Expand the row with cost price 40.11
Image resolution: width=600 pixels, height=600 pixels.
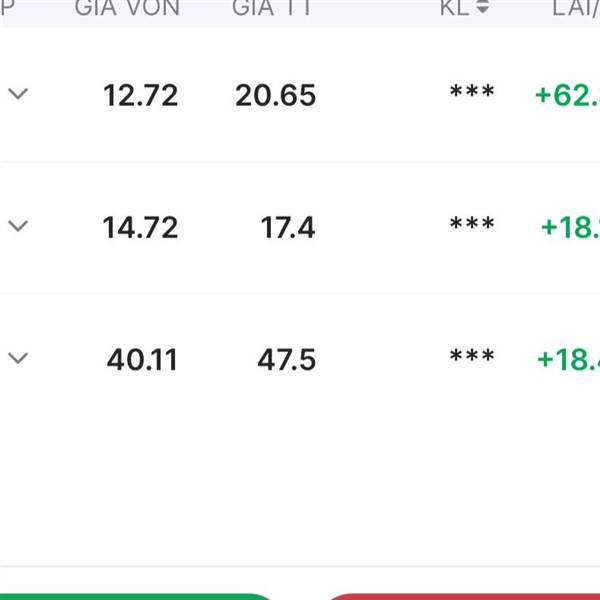pos(18,358)
